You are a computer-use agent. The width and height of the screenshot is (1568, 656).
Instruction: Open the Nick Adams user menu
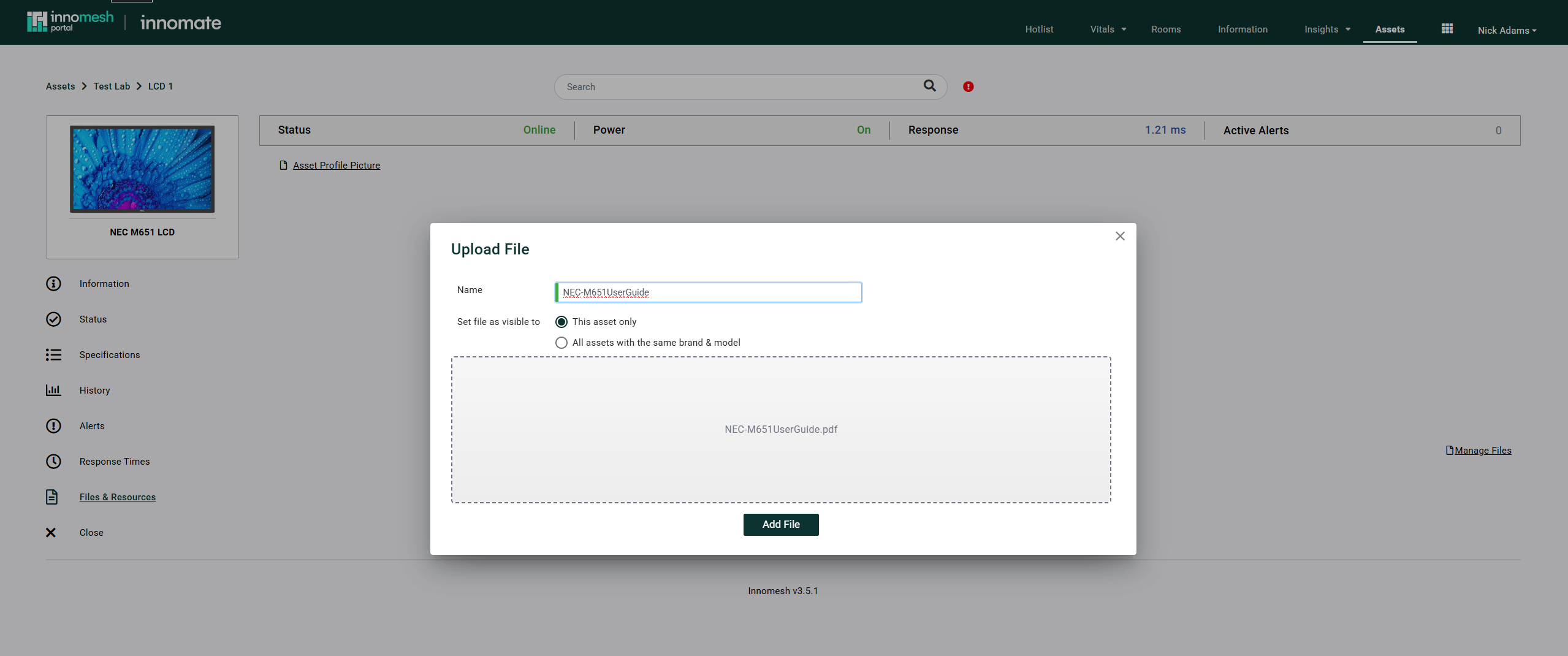1507,30
